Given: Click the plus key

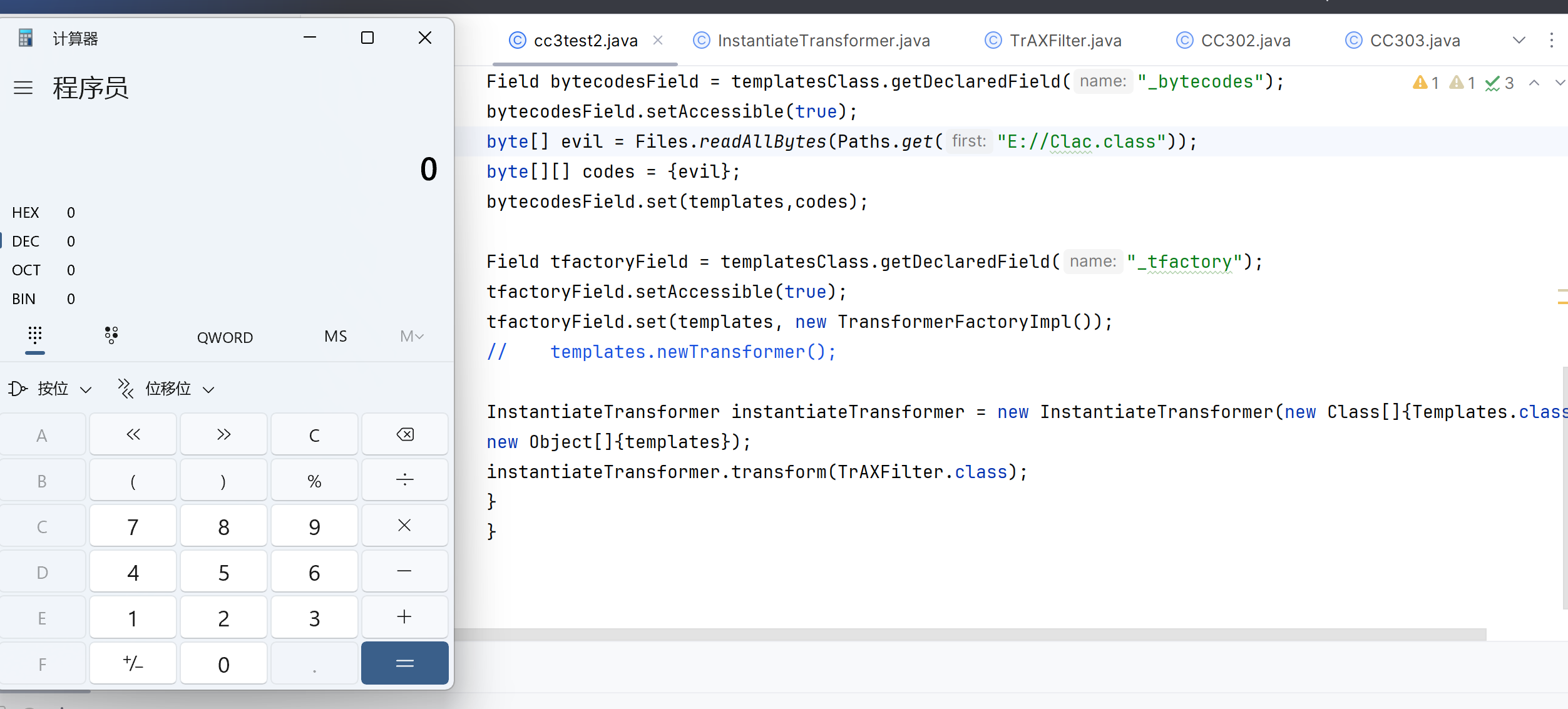Looking at the screenshot, I should (x=405, y=617).
